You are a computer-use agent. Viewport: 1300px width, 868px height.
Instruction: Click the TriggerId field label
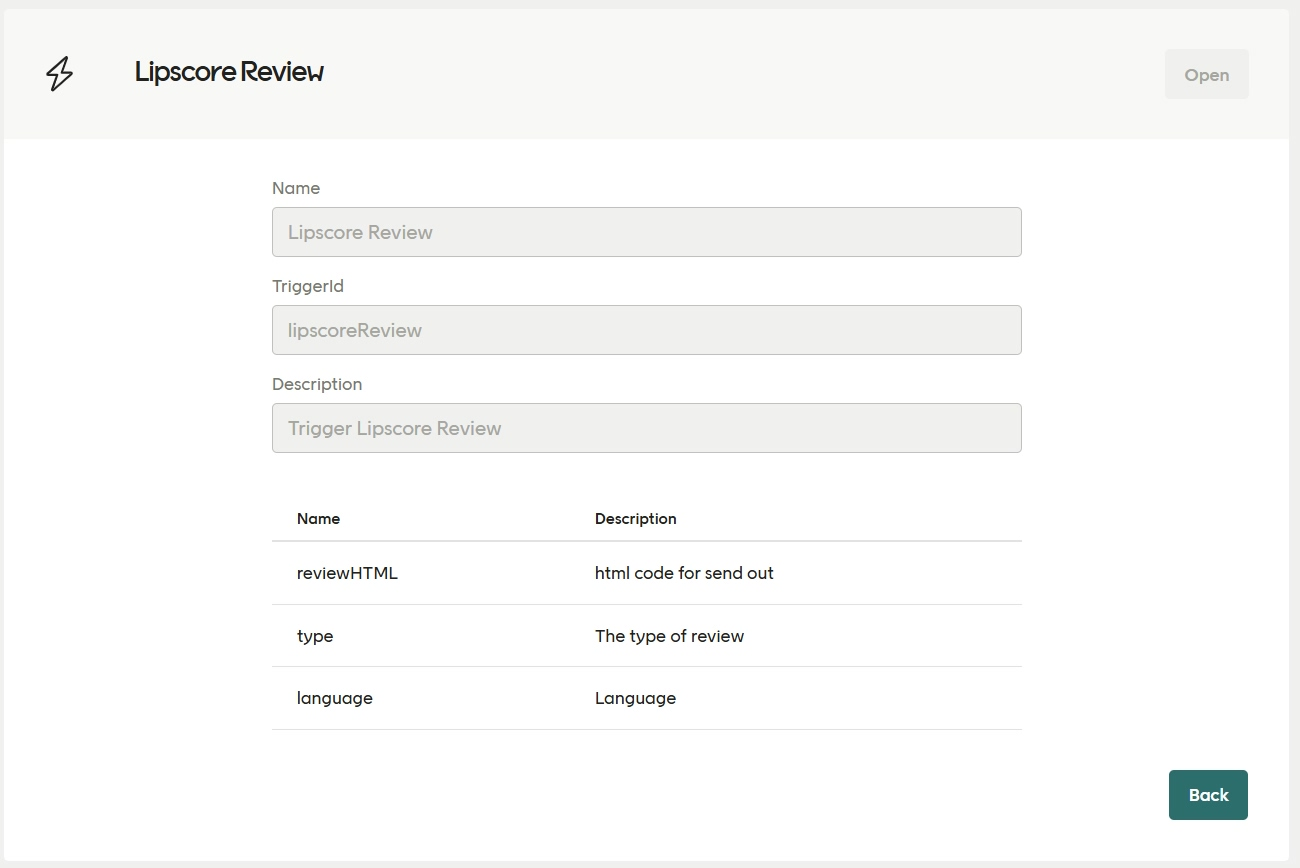click(x=308, y=286)
